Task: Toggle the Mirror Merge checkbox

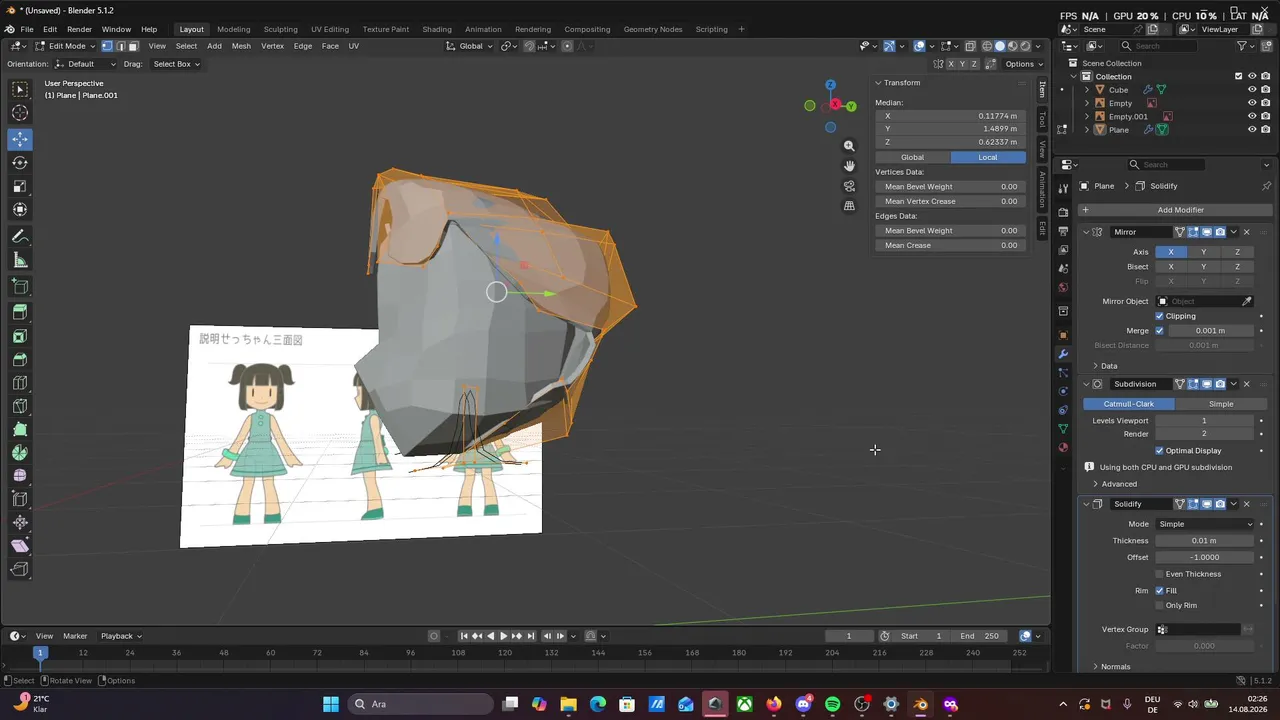Action: click(1159, 331)
